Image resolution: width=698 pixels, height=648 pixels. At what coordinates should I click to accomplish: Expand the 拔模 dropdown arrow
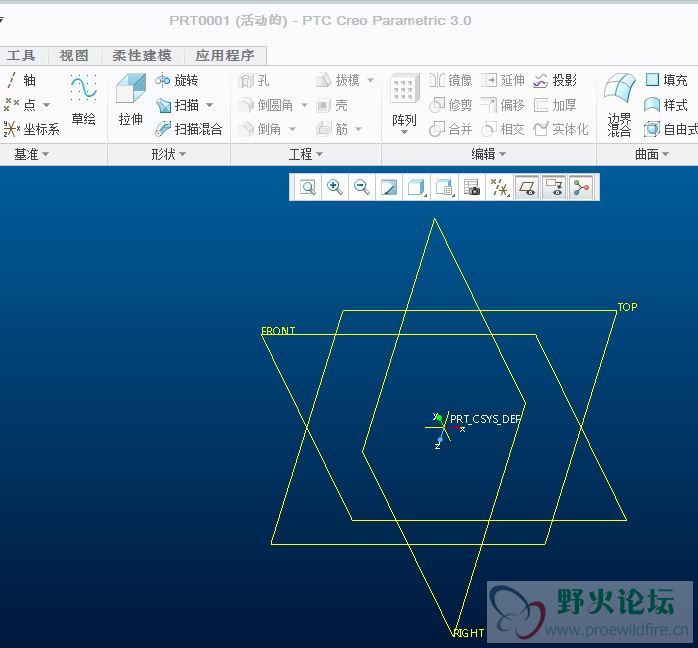[370, 81]
